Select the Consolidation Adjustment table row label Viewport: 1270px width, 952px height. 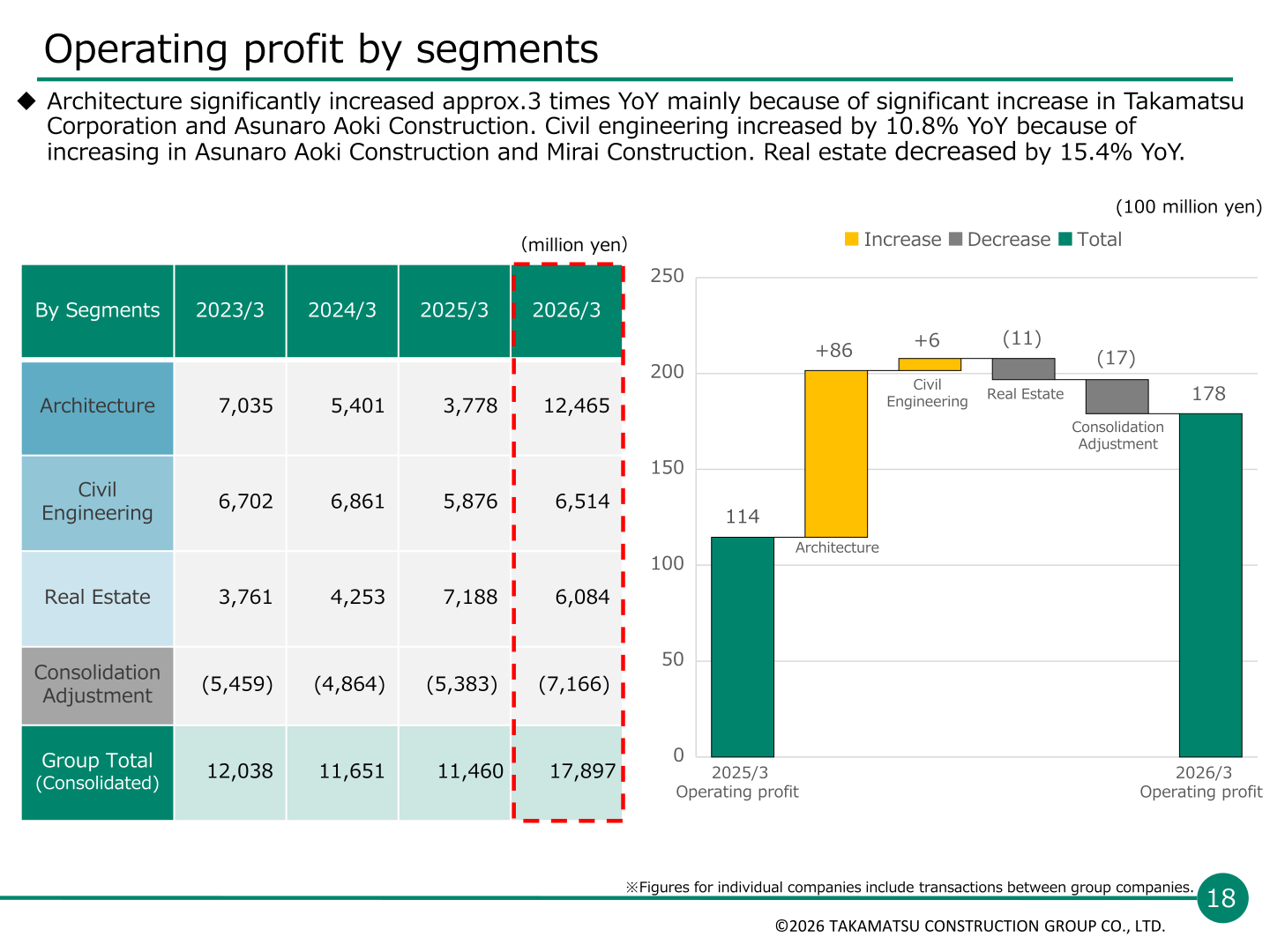point(97,685)
